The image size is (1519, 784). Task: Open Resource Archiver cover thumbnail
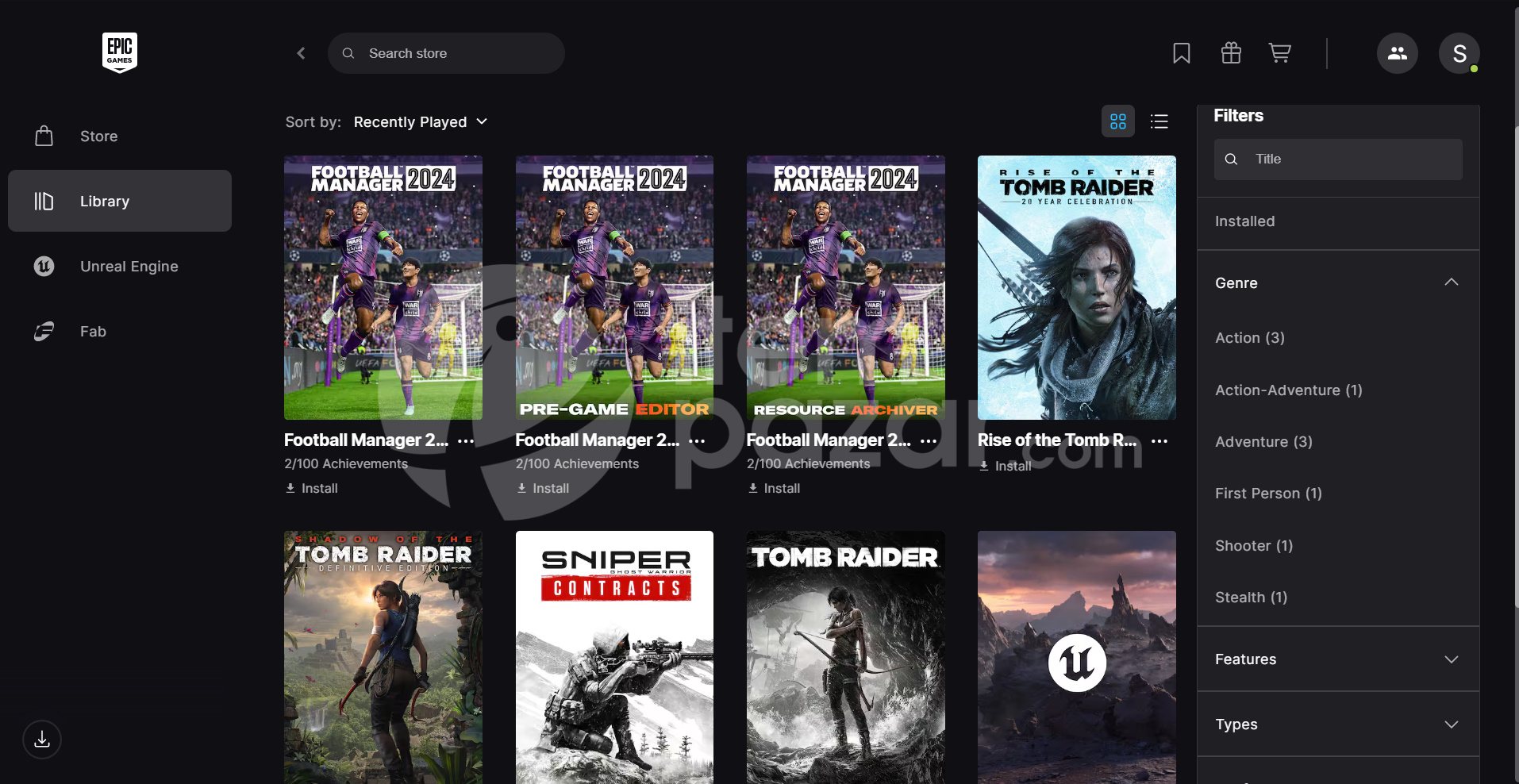click(x=846, y=287)
